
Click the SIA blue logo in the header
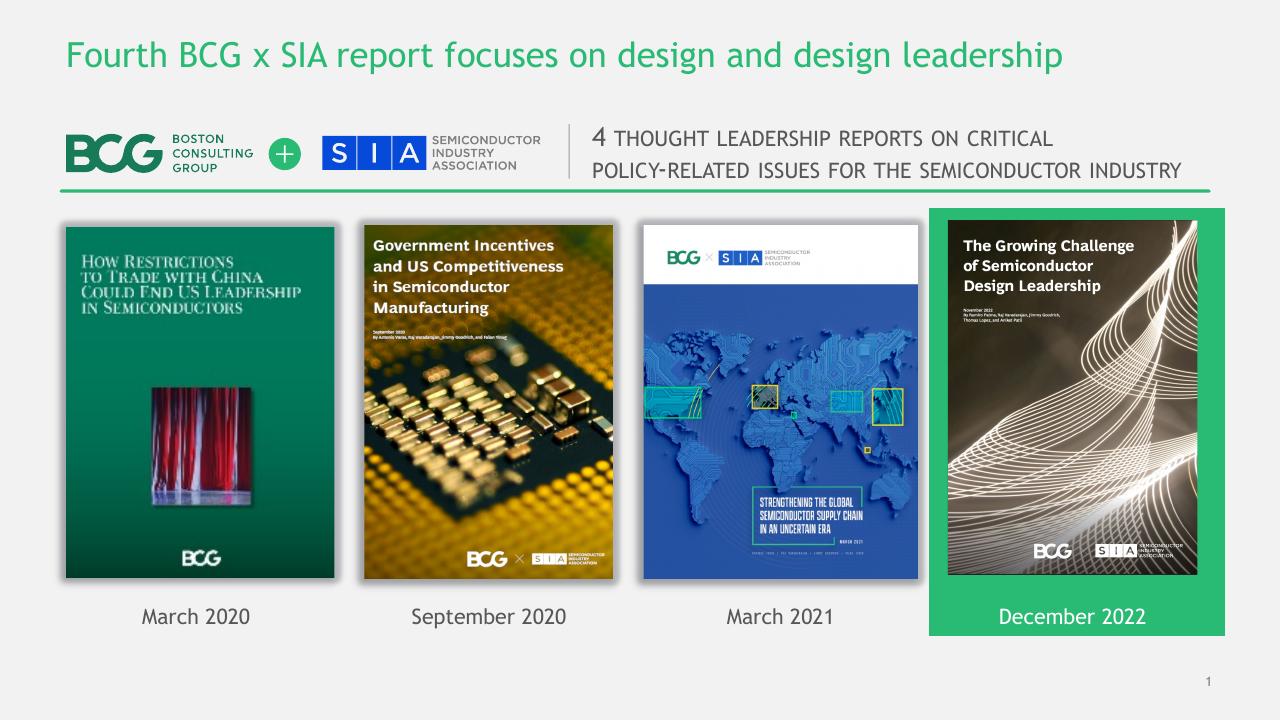click(x=374, y=153)
